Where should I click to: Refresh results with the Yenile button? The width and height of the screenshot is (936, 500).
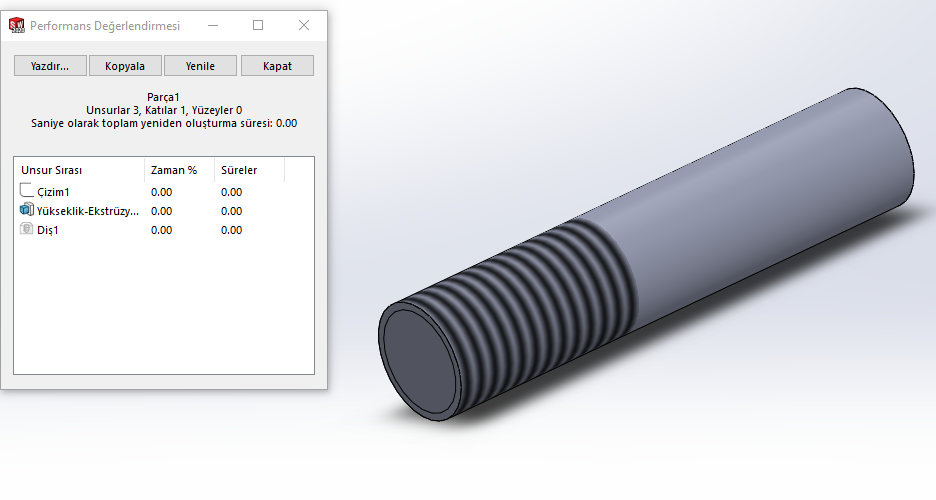200,66
